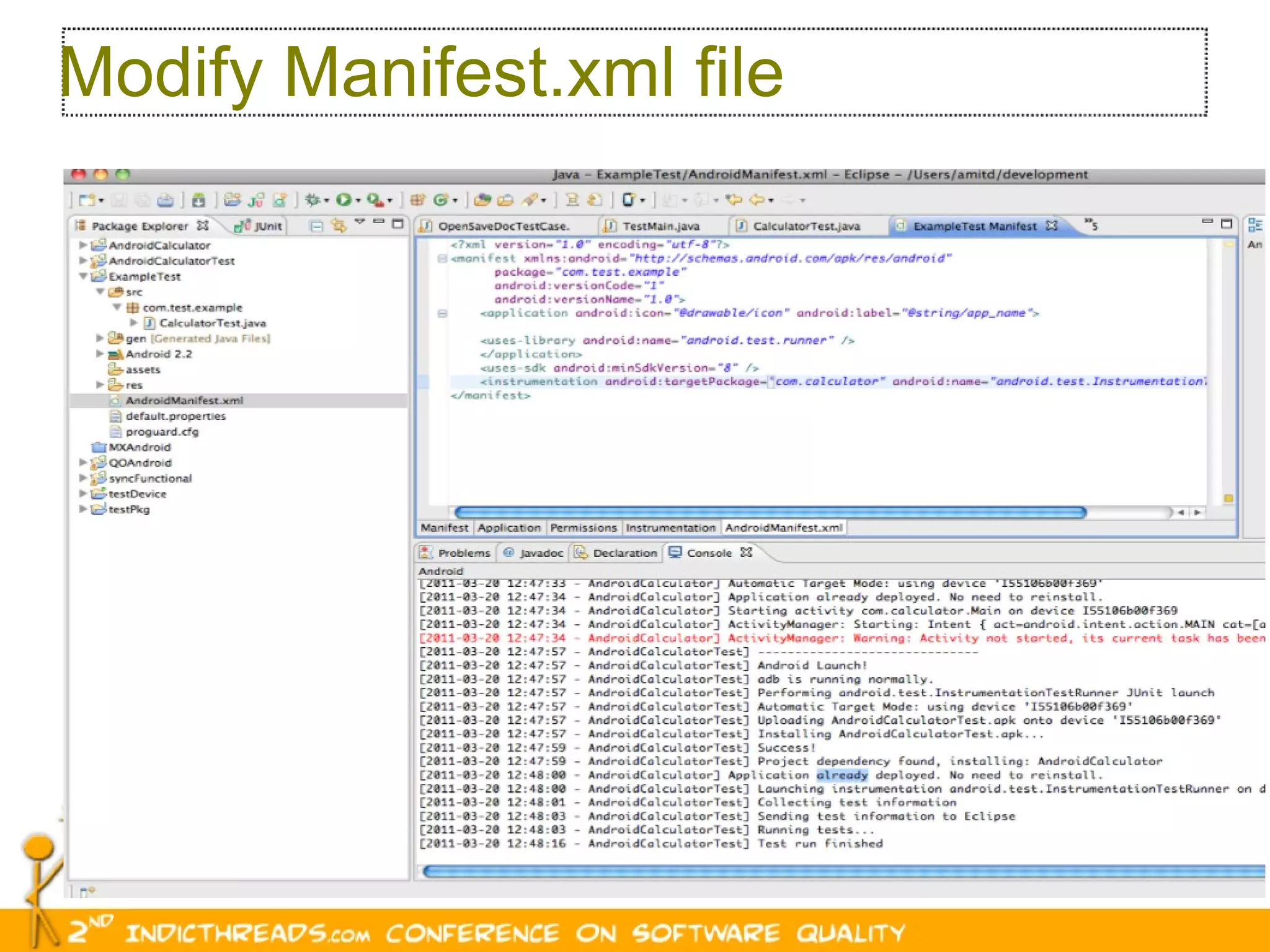Click the Last Edit Location arrow icon
Viewport: 1270px width, 952px height.
pyautogui.click(x=734, y=200)
